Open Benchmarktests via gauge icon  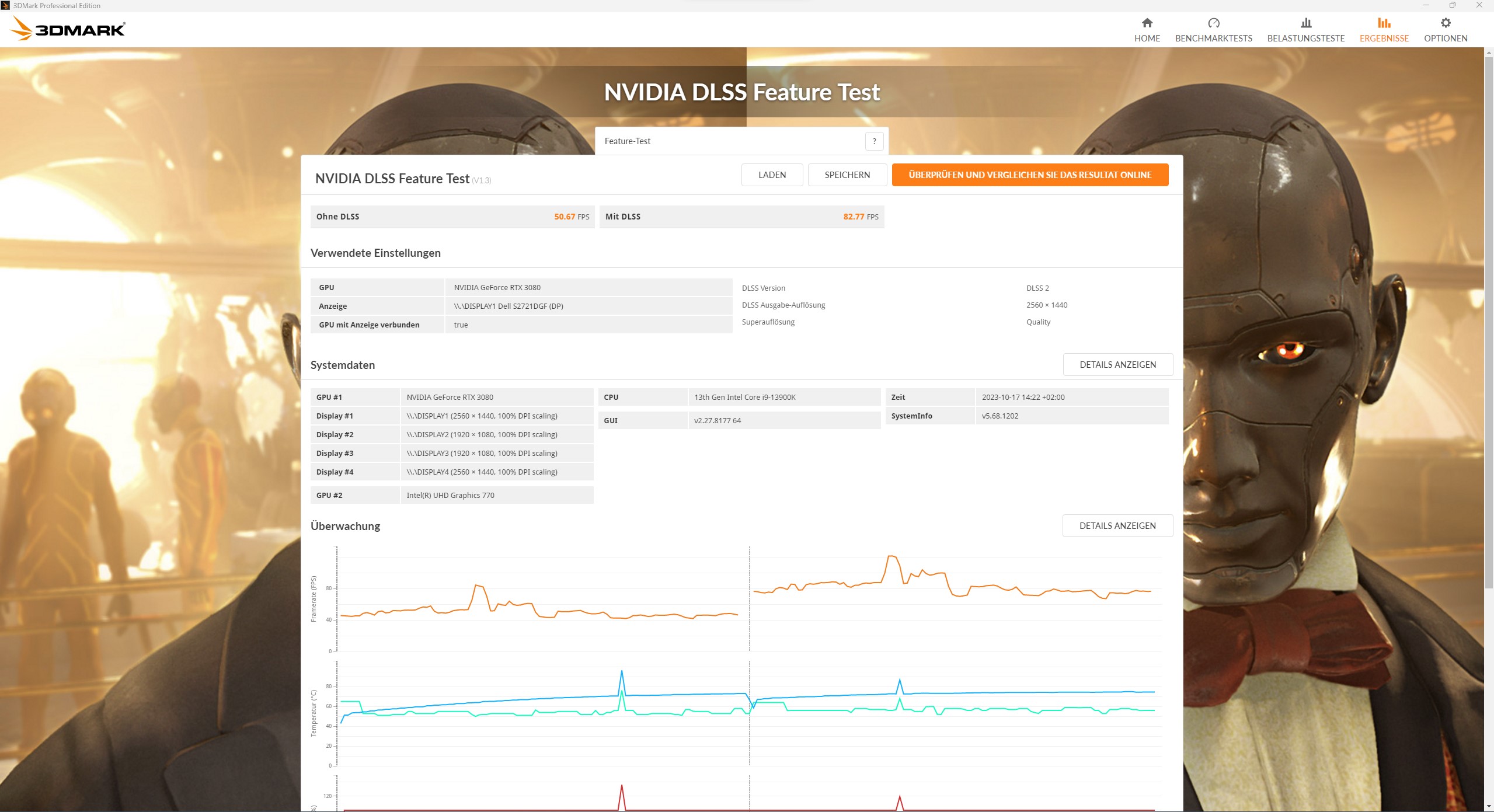[x=1213, y=23]
